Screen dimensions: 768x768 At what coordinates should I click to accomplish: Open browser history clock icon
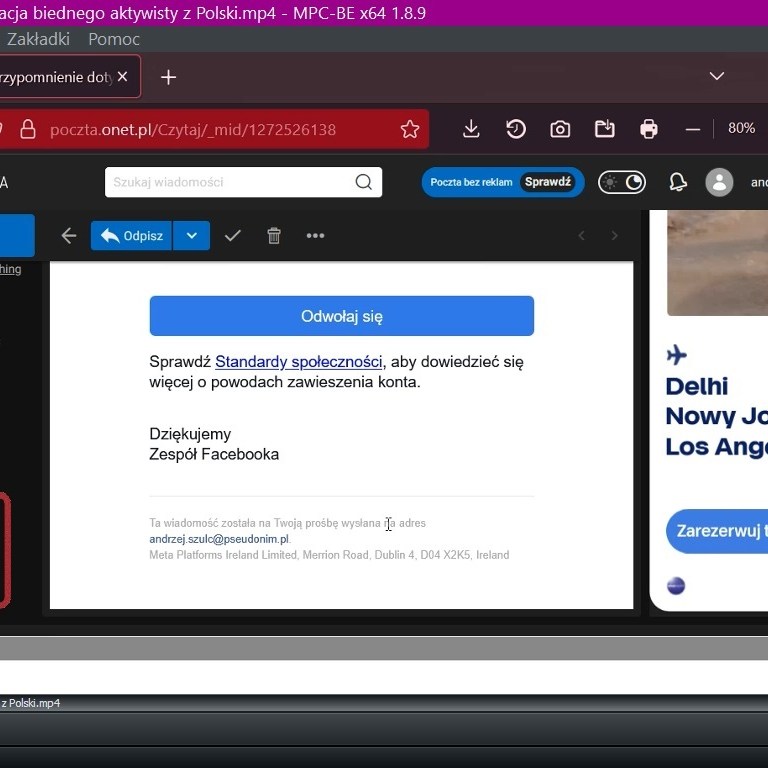point(516,129)
